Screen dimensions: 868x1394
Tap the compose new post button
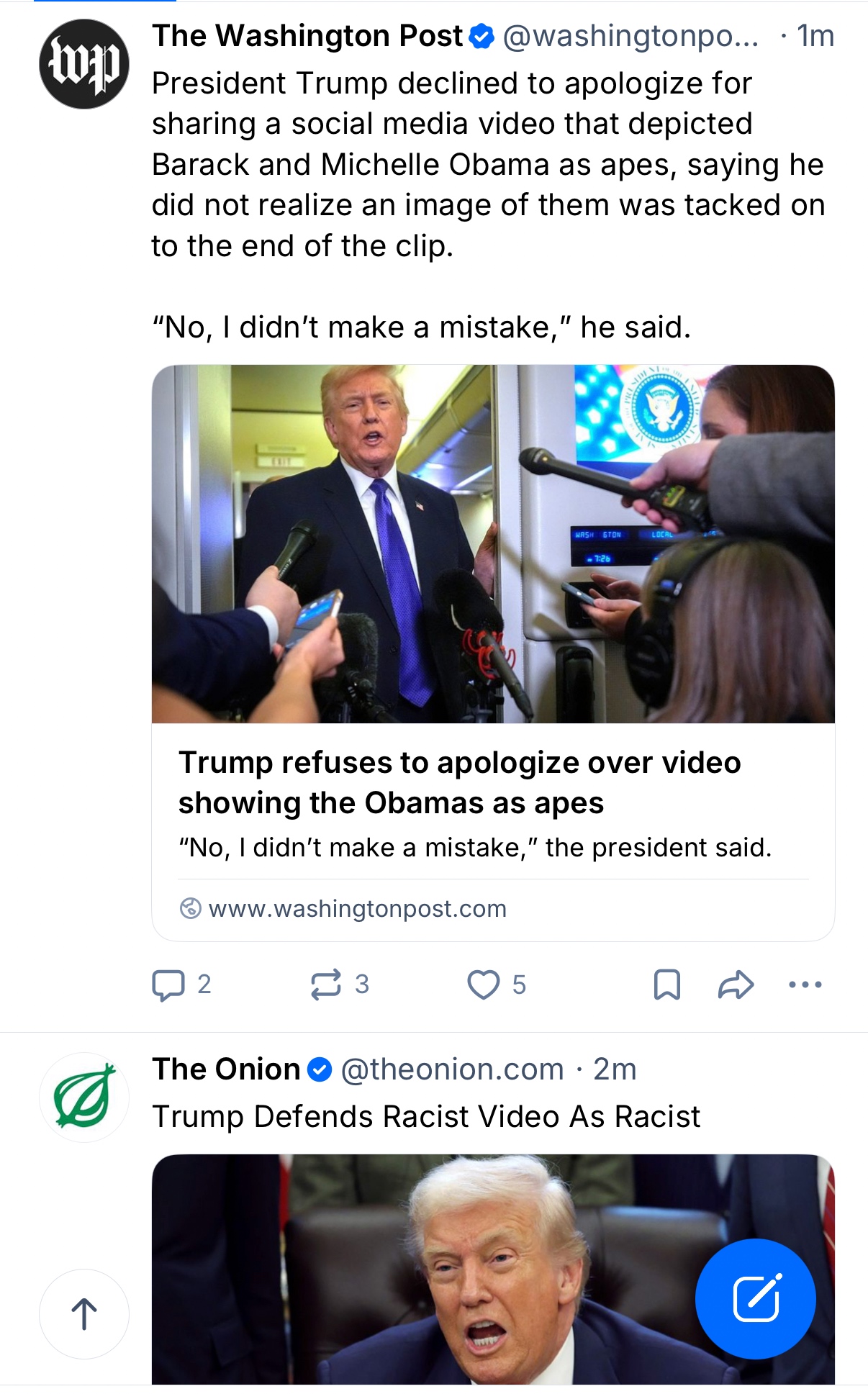(755, 1299)
